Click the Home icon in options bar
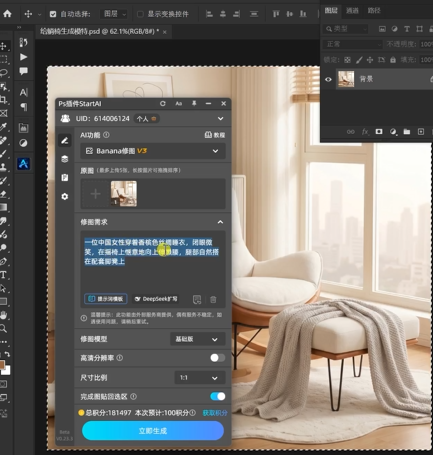The image size is (433, 455). pyautogui.click(x=7, y=14)
